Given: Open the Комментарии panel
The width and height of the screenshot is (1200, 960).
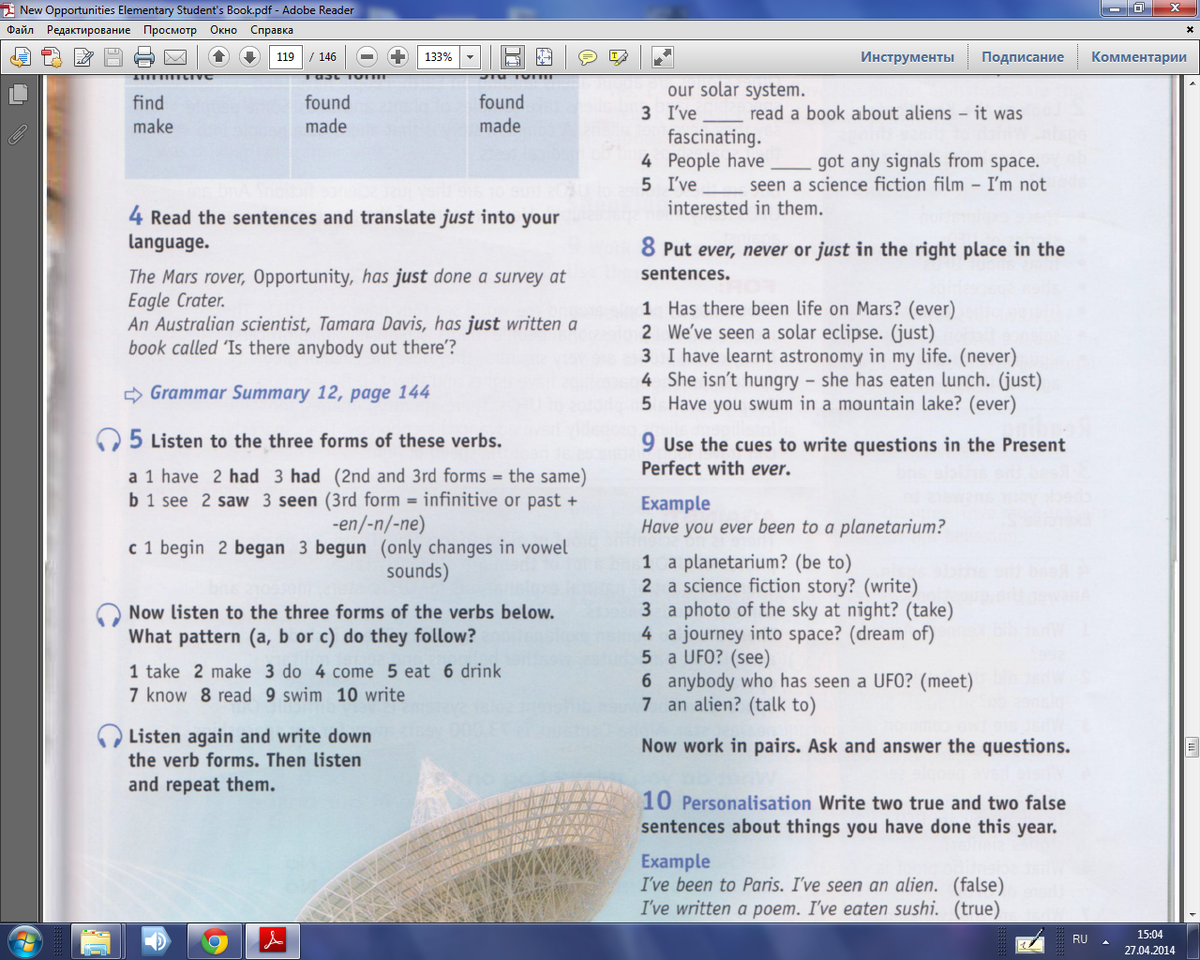Looking at the screenshot, I should [x=1138, y=57].
